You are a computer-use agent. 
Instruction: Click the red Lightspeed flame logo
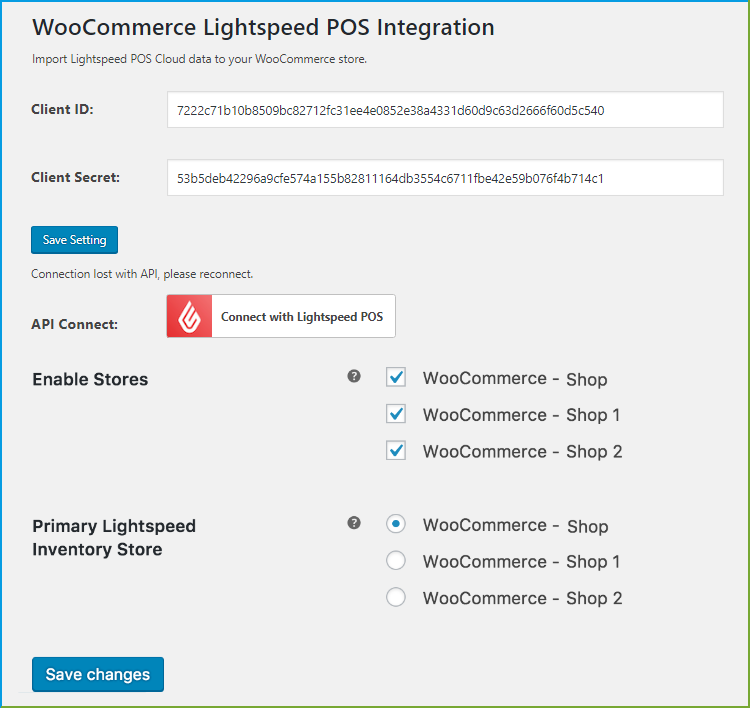pos(189,316)
